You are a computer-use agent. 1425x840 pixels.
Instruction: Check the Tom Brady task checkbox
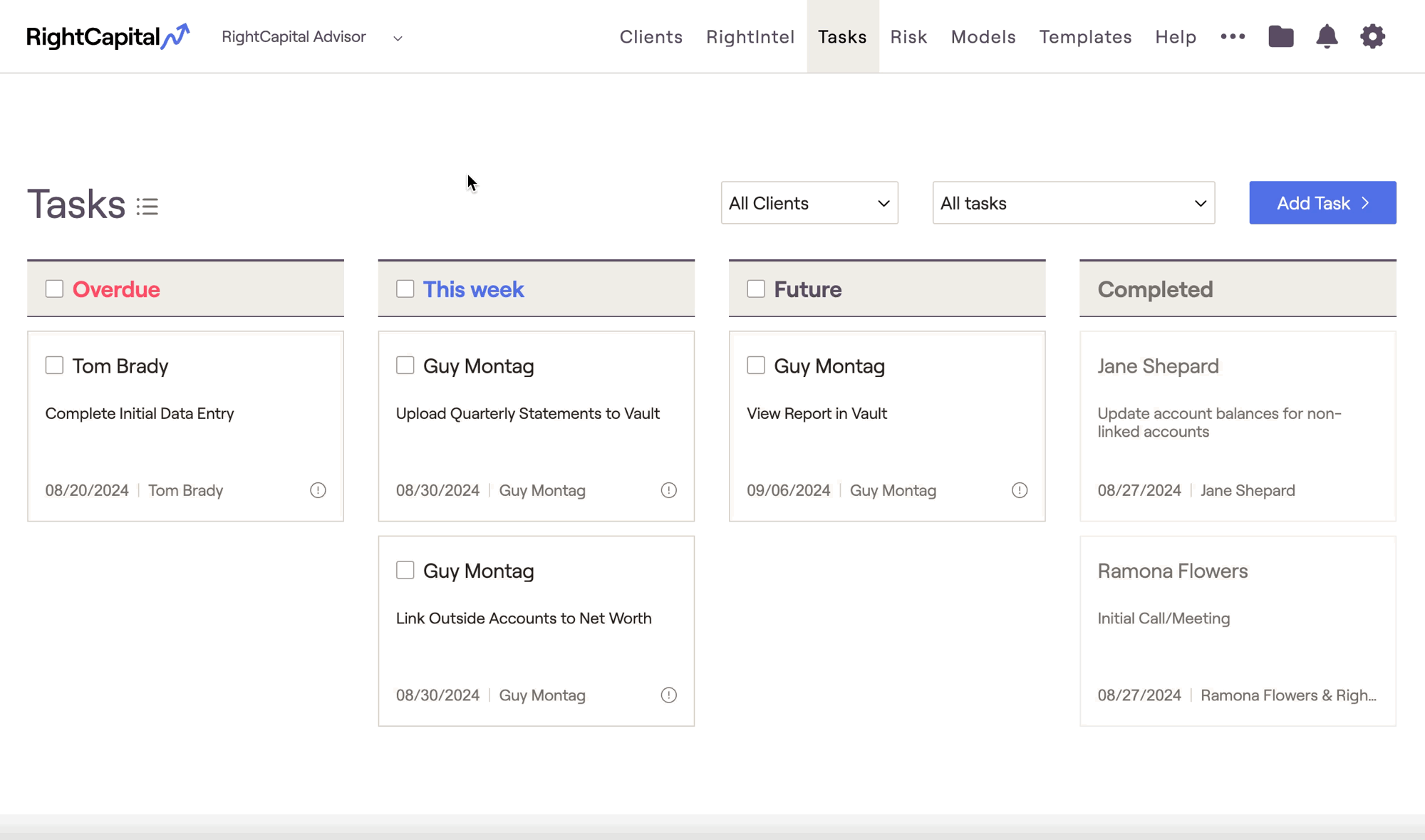(x=54, y=365)
